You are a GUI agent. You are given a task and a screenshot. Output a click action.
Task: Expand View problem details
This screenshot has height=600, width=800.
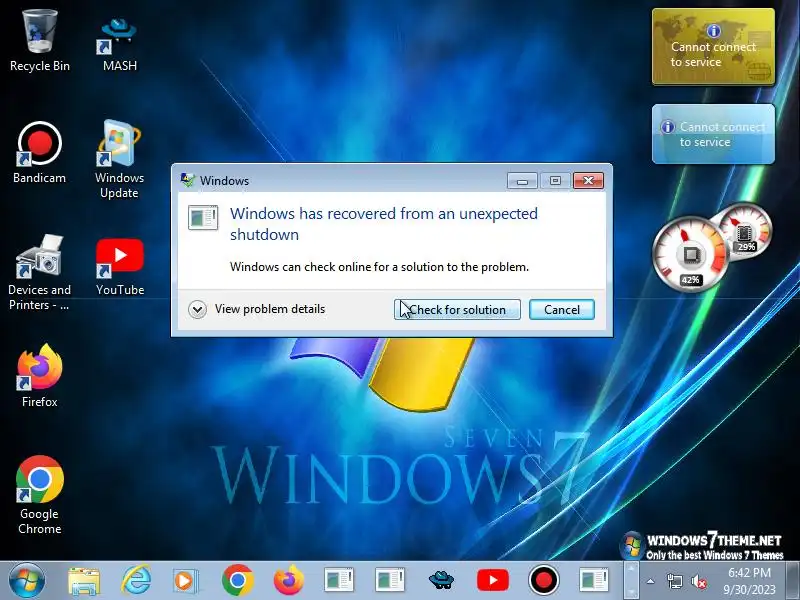tap(257, 309)
